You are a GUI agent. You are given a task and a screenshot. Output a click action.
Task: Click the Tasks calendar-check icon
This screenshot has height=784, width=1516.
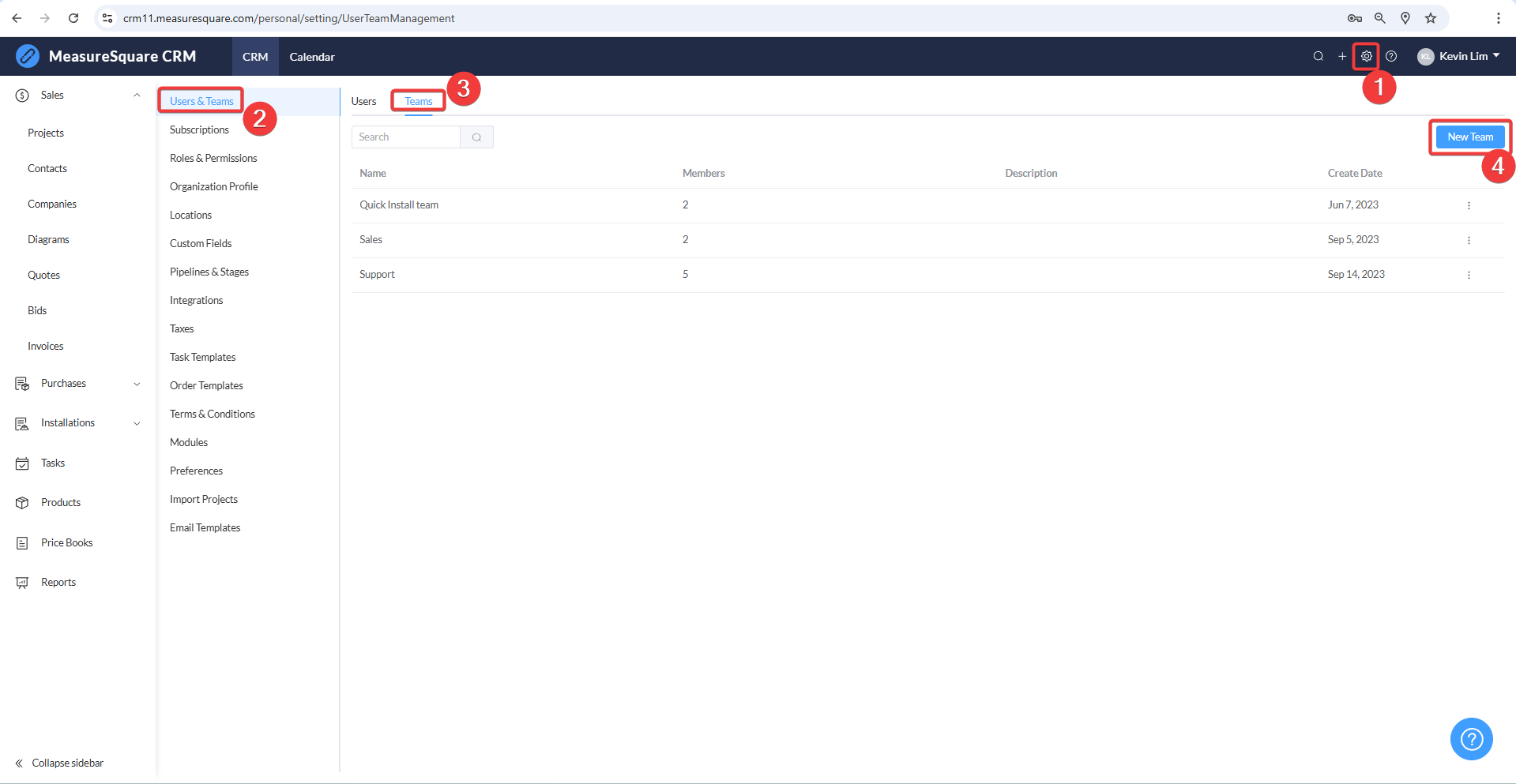pyautogui.click(x=22, y=463)
